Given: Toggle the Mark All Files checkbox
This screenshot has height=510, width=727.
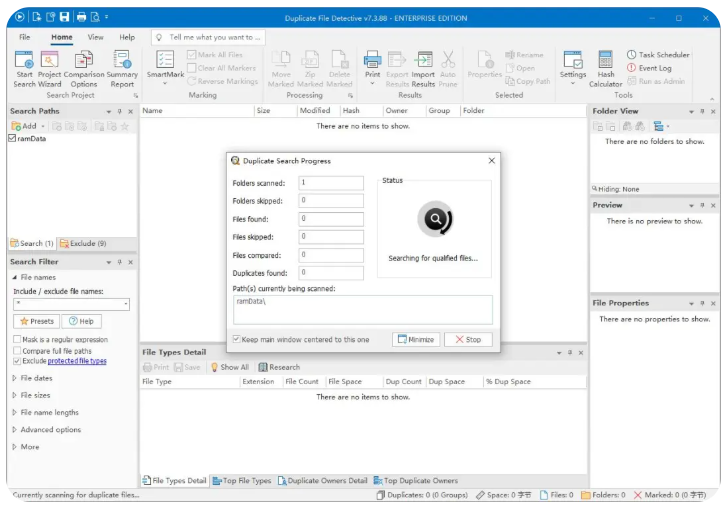Looking at the screenshot, I should tap(191, 55).
